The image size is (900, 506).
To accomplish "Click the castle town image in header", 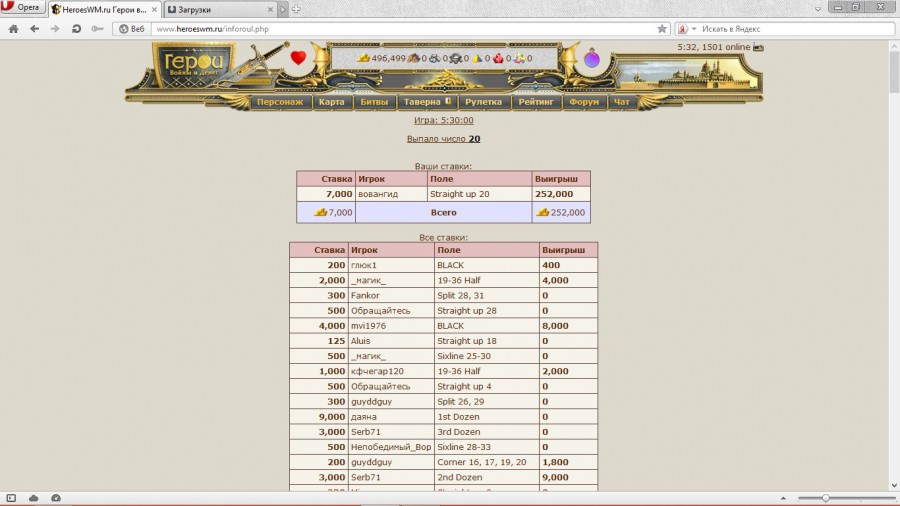I will point(686,75).
